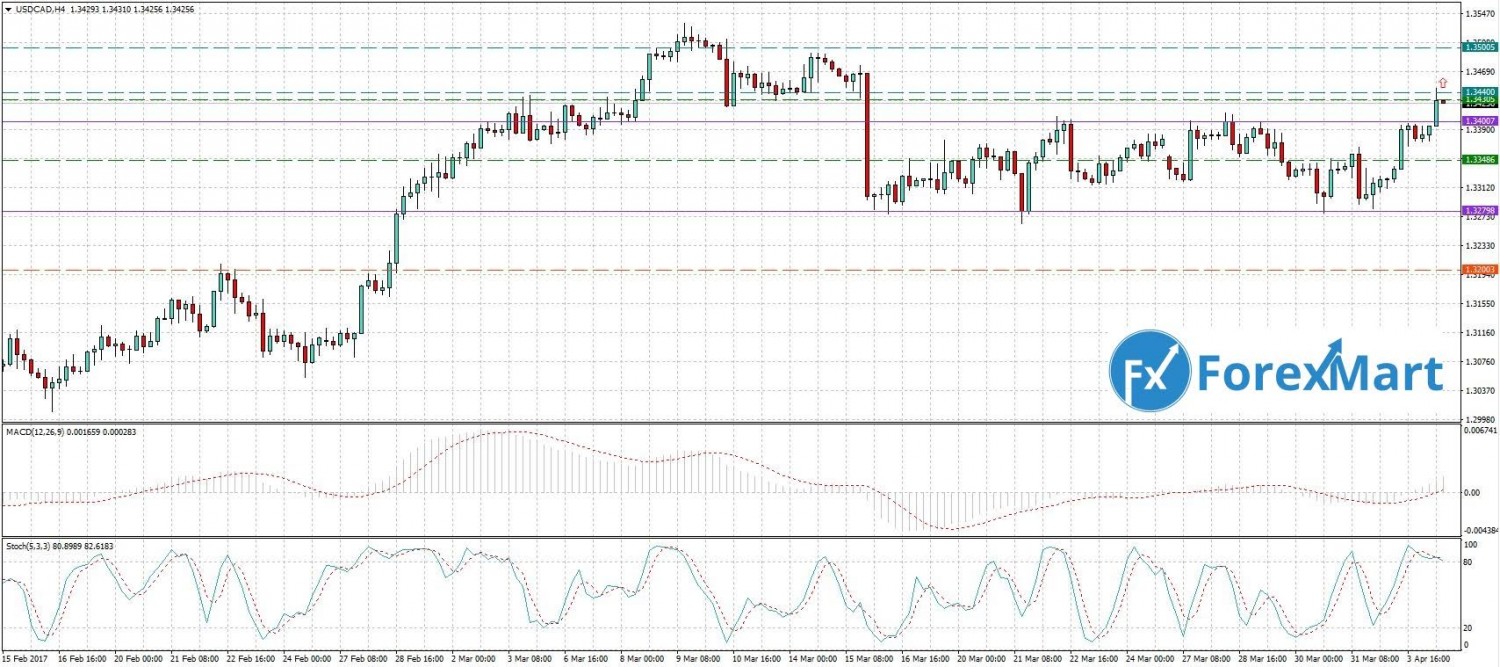
Task: Select the 1.34400 price level tag
Action: (1479, 91)
